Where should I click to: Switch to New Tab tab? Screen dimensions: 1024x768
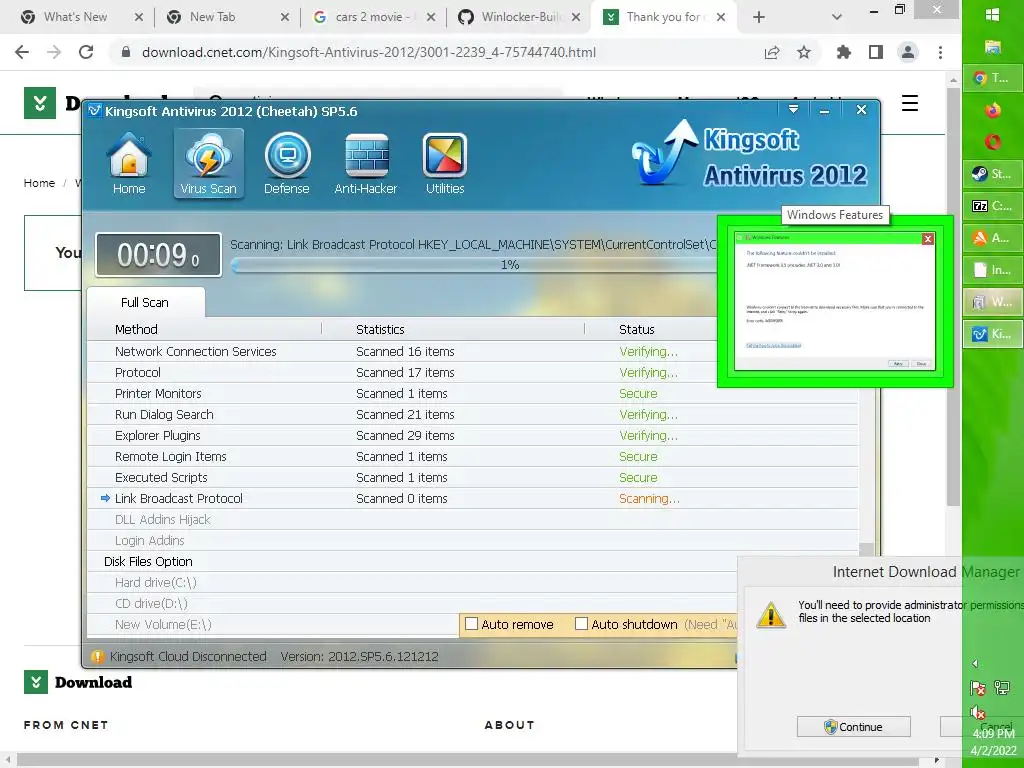tap(227, 17)
